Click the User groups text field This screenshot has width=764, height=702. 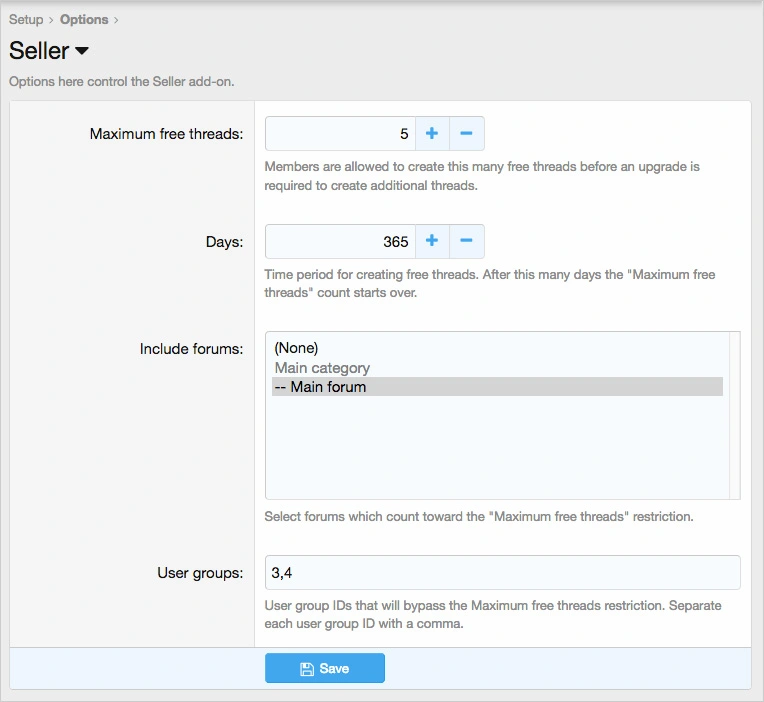(502, 573)
